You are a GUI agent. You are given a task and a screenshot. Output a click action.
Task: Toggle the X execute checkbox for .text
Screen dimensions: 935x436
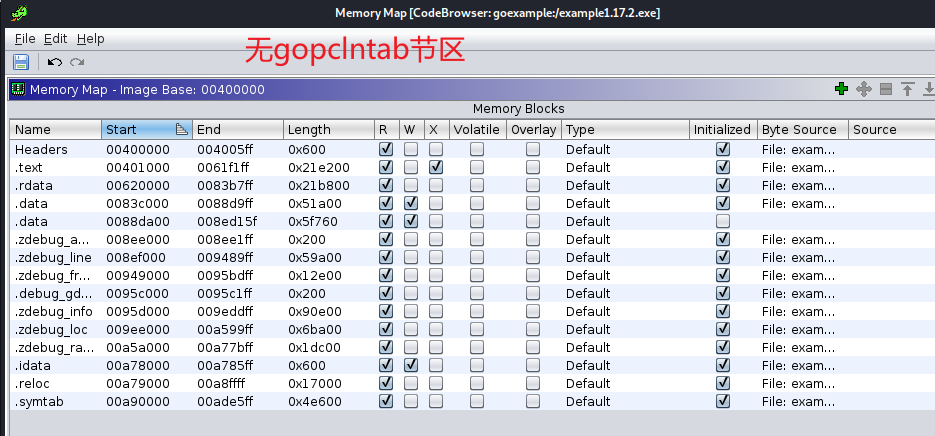click(435, 167)
